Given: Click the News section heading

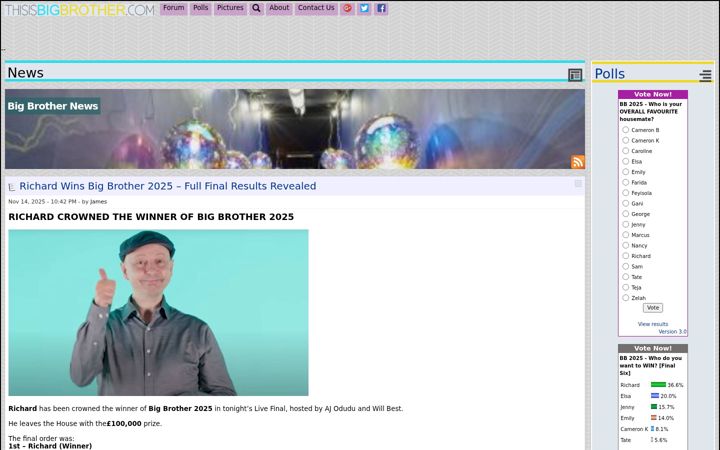Looking at the screenshot, I should point(26,73).
